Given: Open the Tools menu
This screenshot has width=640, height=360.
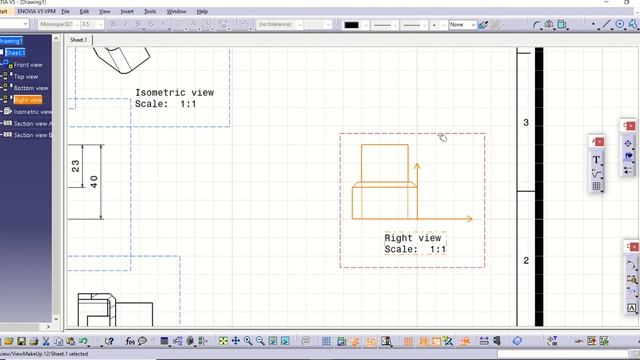Looking at the screenshot, I should click(150, 11).
